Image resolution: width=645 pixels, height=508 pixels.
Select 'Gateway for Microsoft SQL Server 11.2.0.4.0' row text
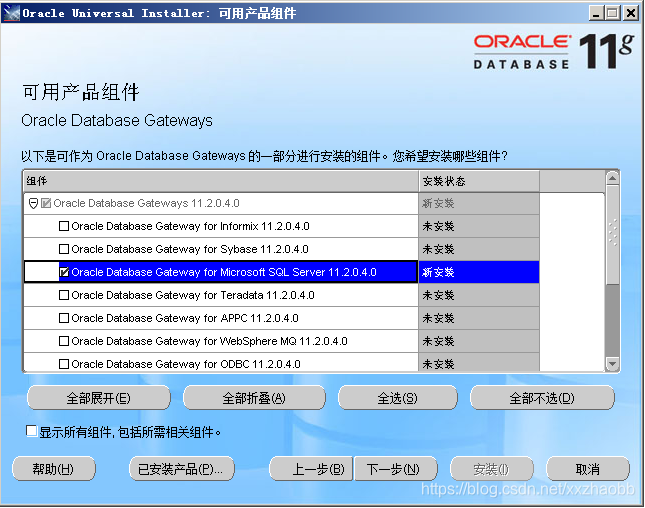(224, 272)
